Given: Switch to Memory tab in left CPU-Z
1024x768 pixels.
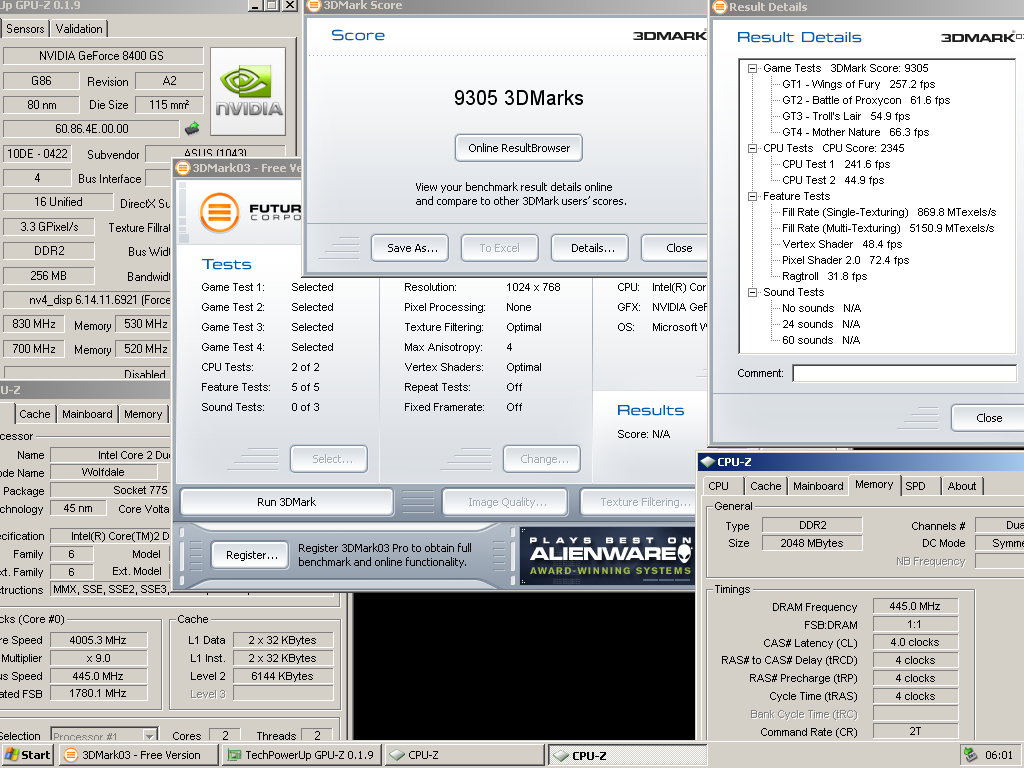Looking at the screenshot, I should (x=143, y=414).
